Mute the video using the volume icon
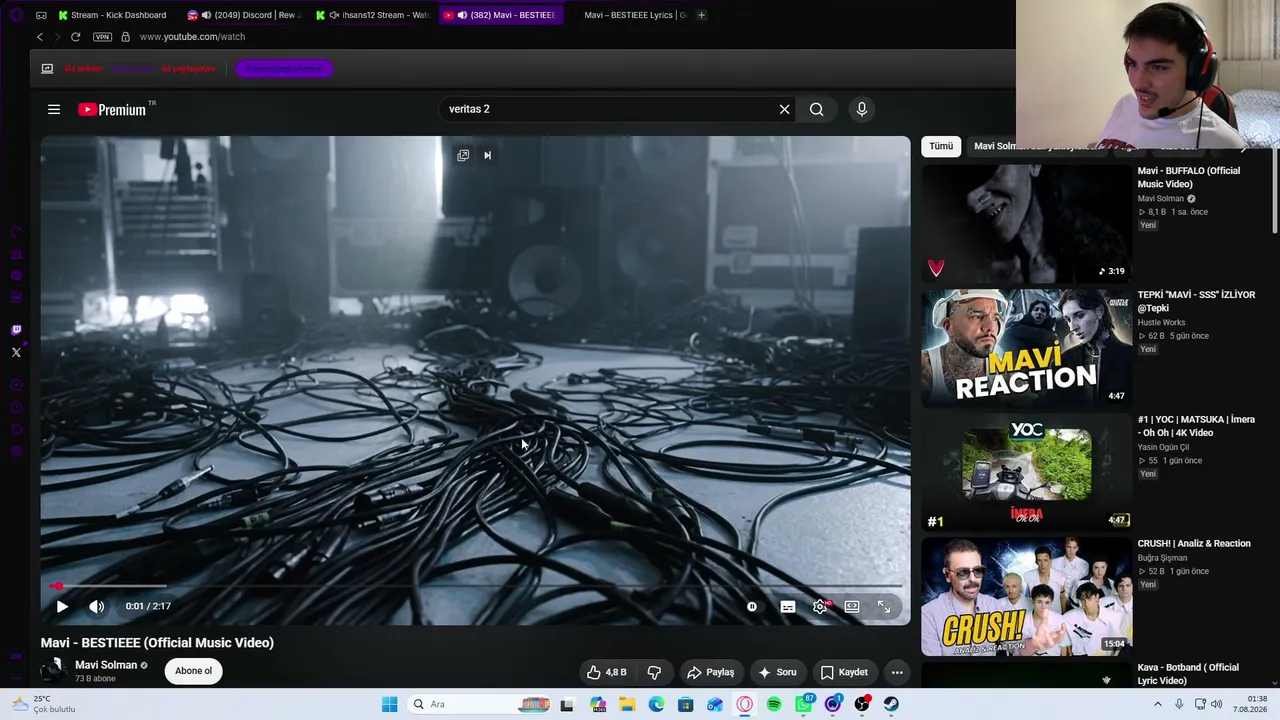 pos(96,606)
